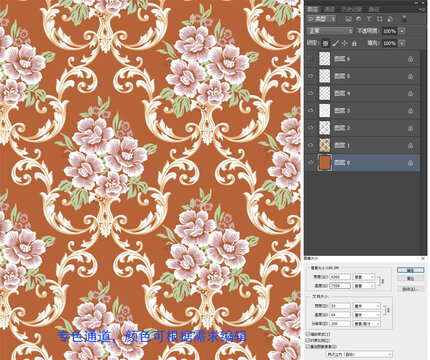The width and height of the screenshot is (430, 360).
Task: Click the Reset button below OK
Action: tap(410, 278)
